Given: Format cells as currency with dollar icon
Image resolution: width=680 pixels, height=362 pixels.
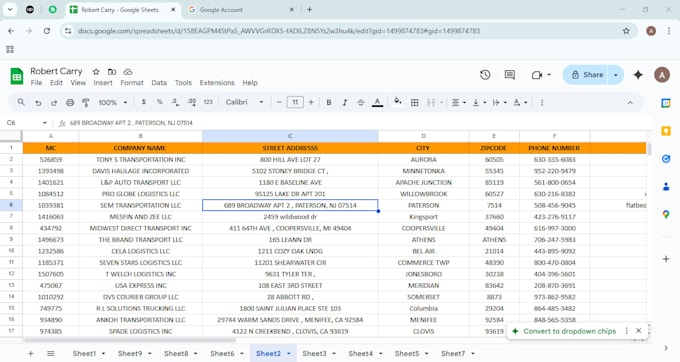Looking at the screenshot, I should (x=144, y=102).
